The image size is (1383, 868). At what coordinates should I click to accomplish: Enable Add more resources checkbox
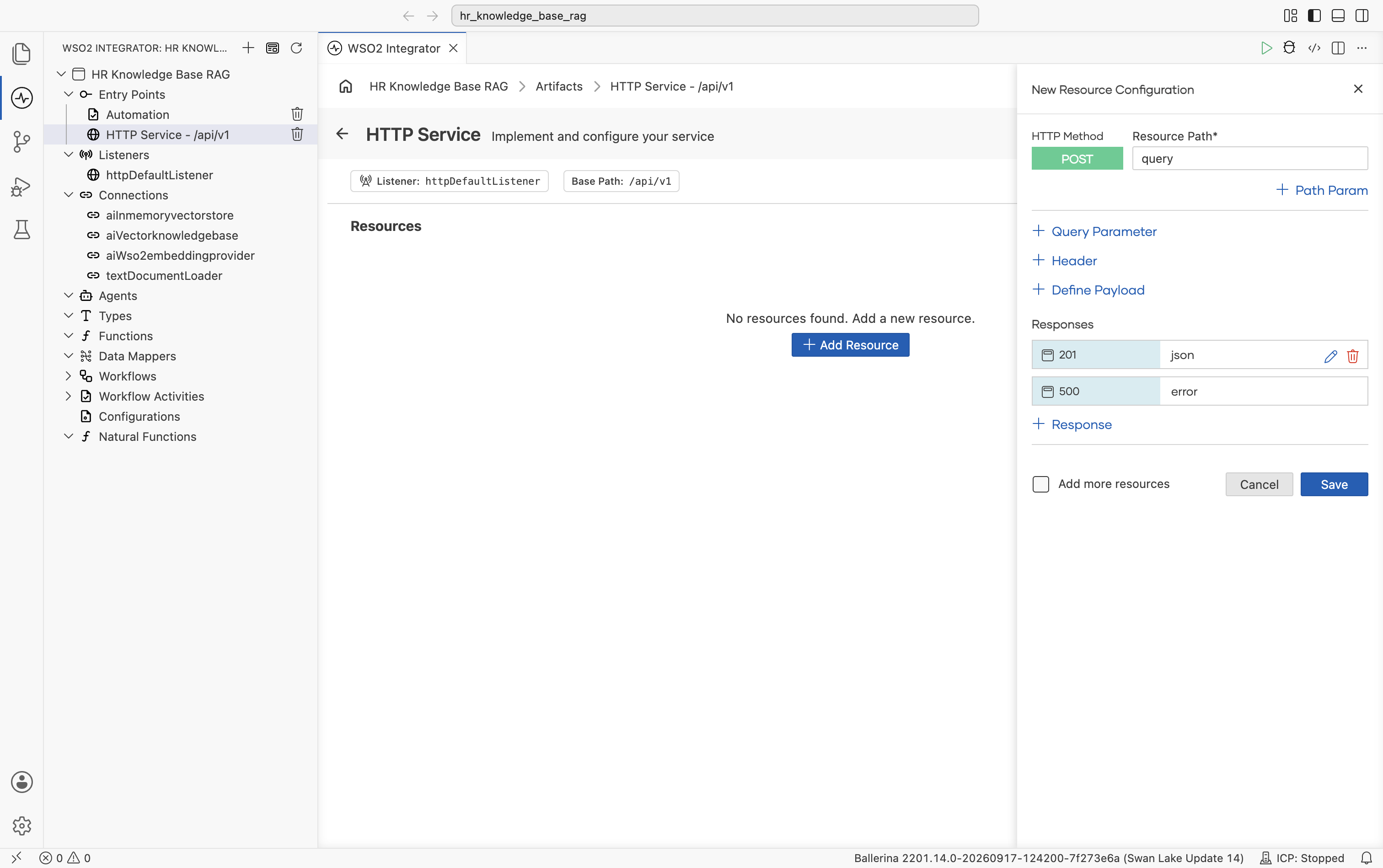(1040, 484)
